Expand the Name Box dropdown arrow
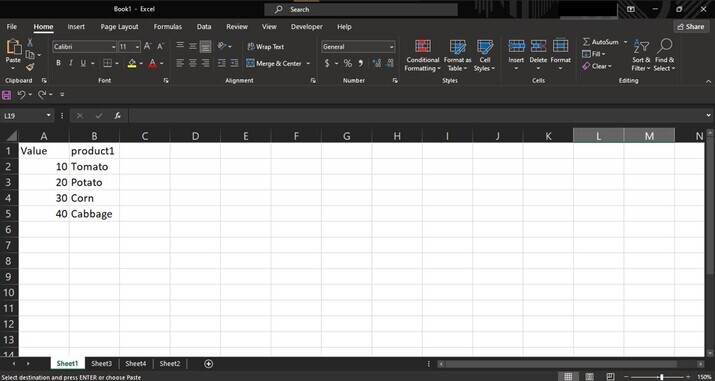715x381 pixels. tap(49, 116)
